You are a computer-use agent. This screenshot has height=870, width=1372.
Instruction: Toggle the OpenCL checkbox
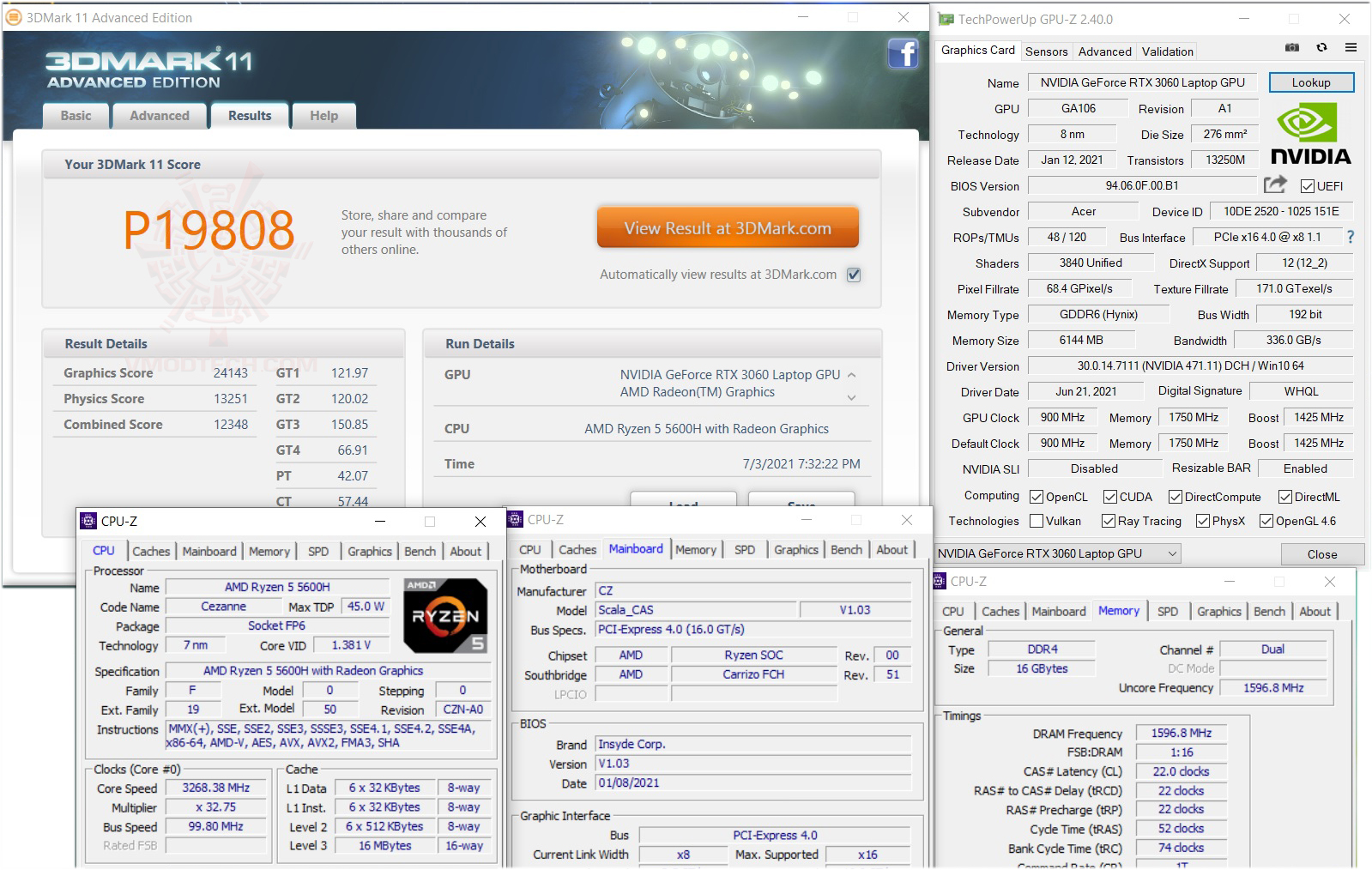(x=1037, y=497)
